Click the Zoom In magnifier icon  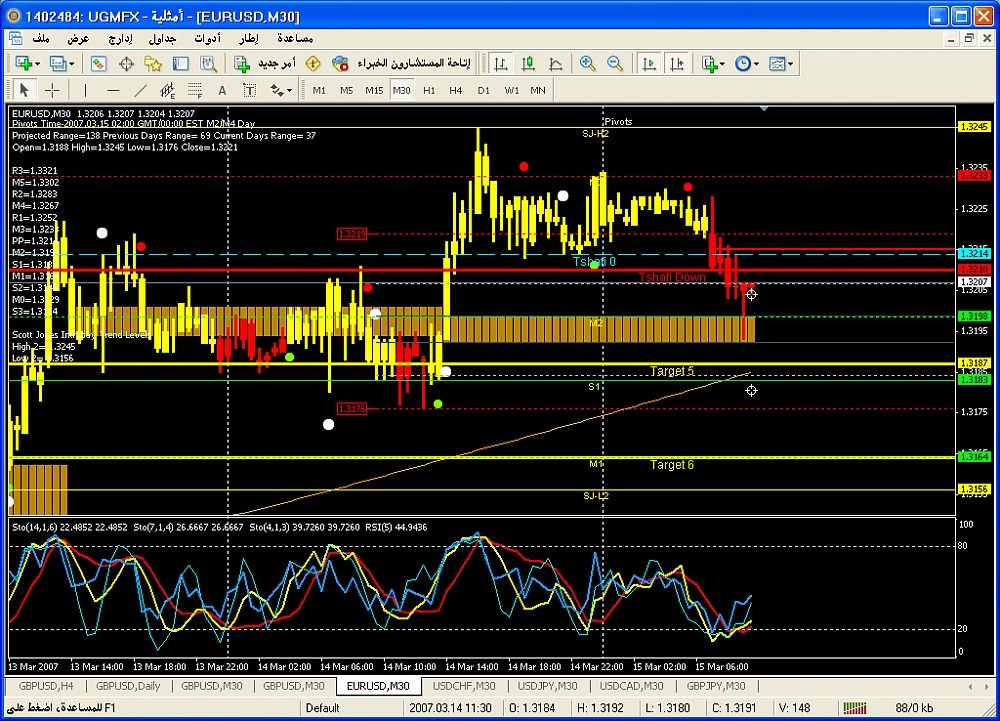tap(588, 63)
